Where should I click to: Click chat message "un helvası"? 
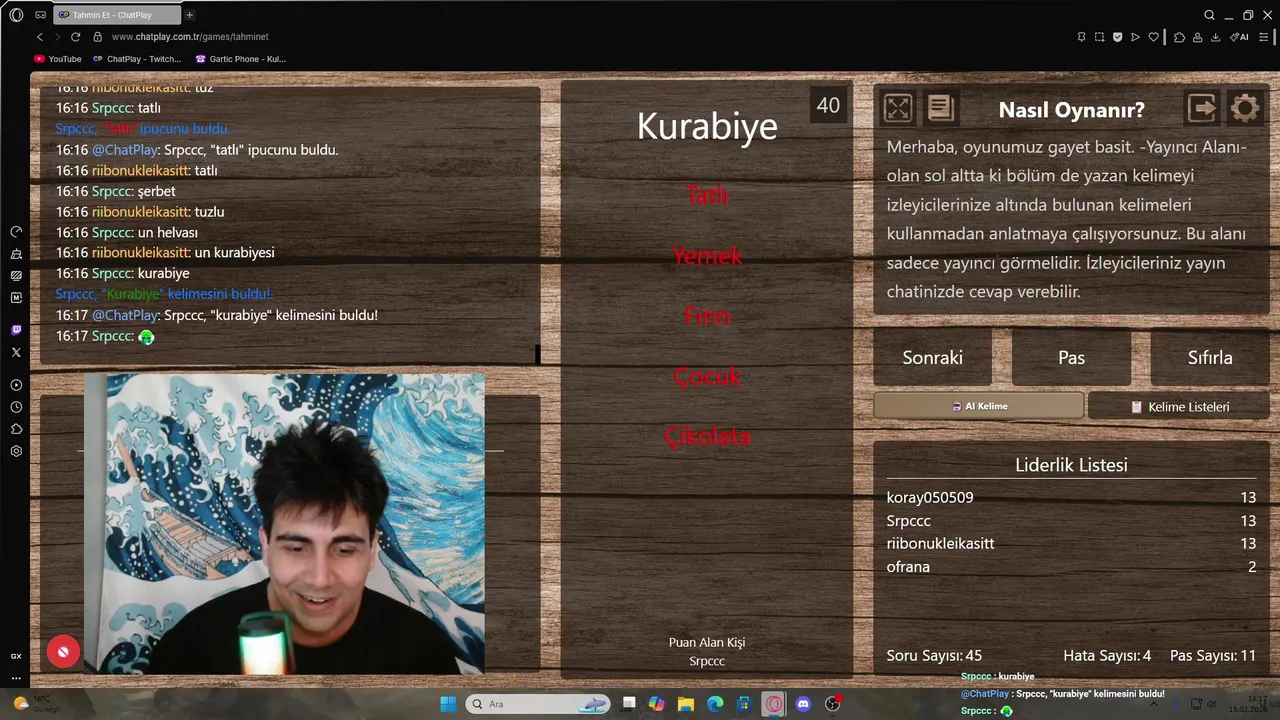click(168, 232)
